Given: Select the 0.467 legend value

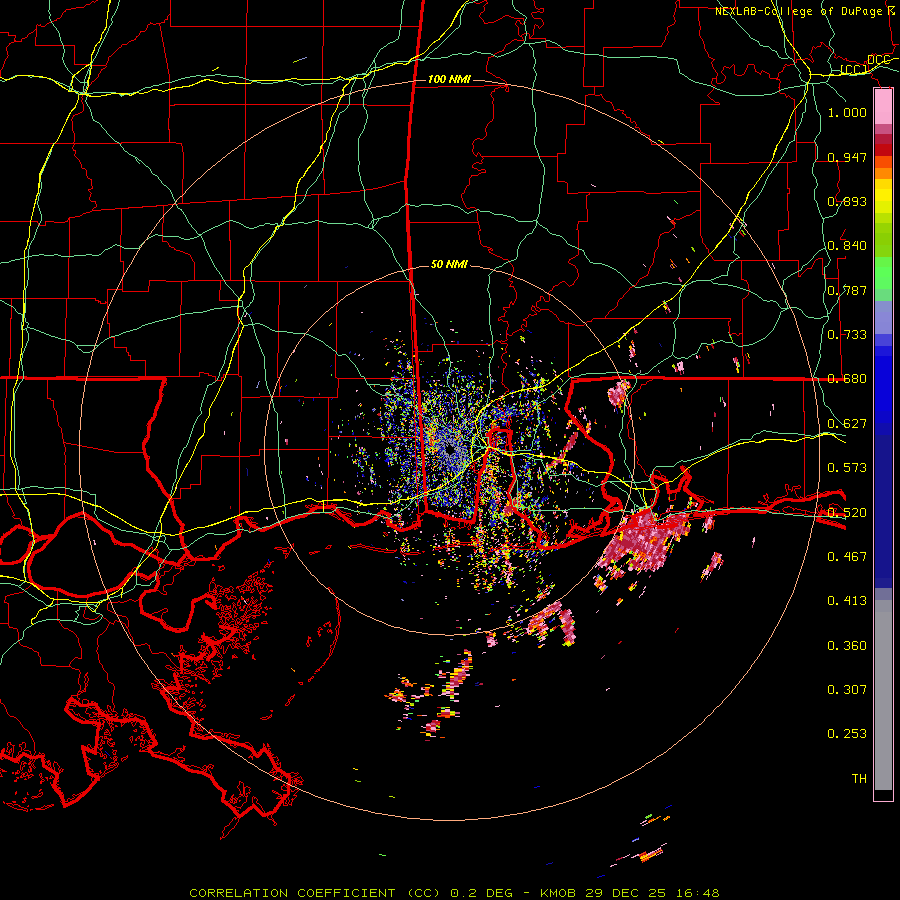Looking at the screenshot, I should pyautogui.click(x=847, y=557).
